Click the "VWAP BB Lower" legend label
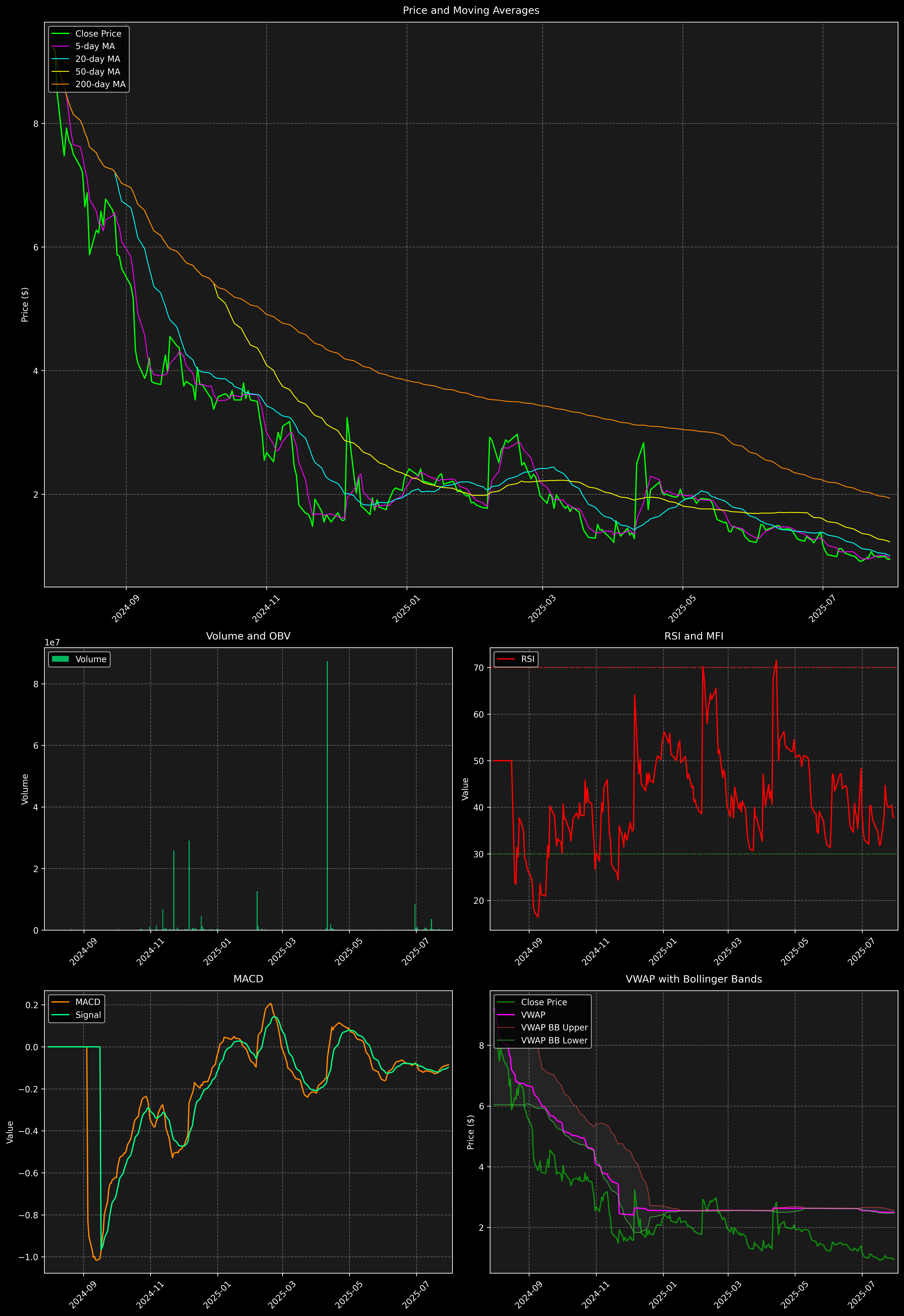The image size is (904, 1316). pos(555,1040)
